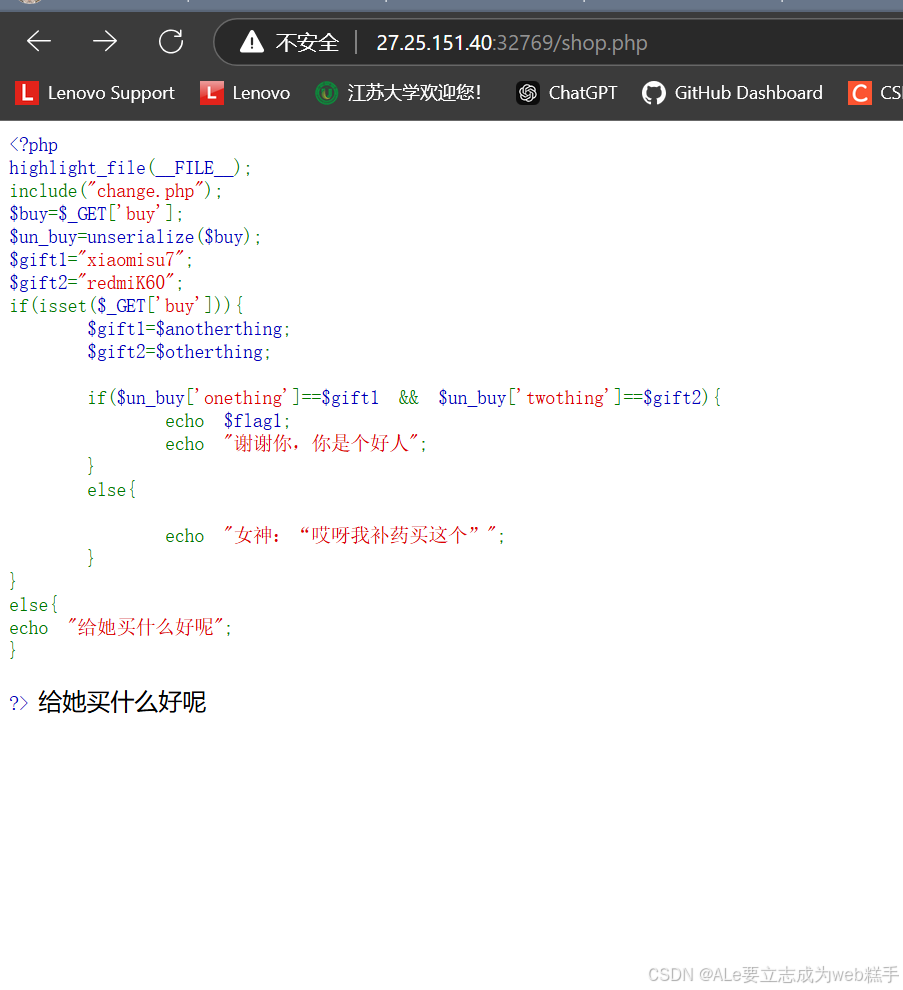Image resolution: width=903 pixels, height=990 pixels.
Task: Click the Lenovo Support favicon
Action: tap(27, 92)
